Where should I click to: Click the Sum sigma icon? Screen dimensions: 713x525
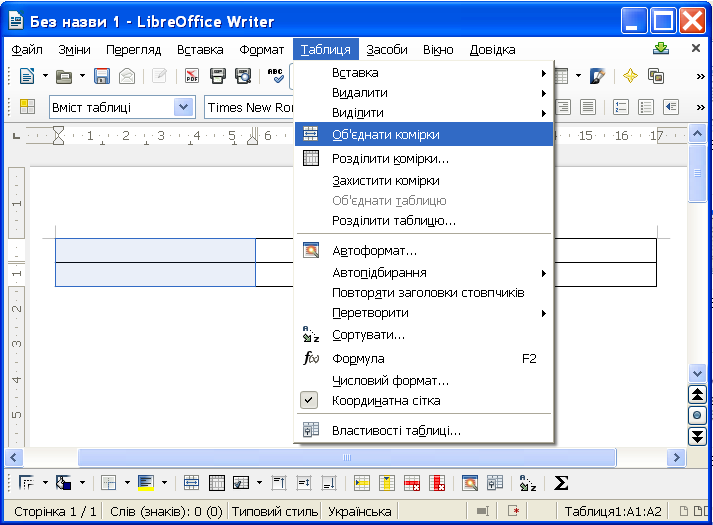pos(561,483)
